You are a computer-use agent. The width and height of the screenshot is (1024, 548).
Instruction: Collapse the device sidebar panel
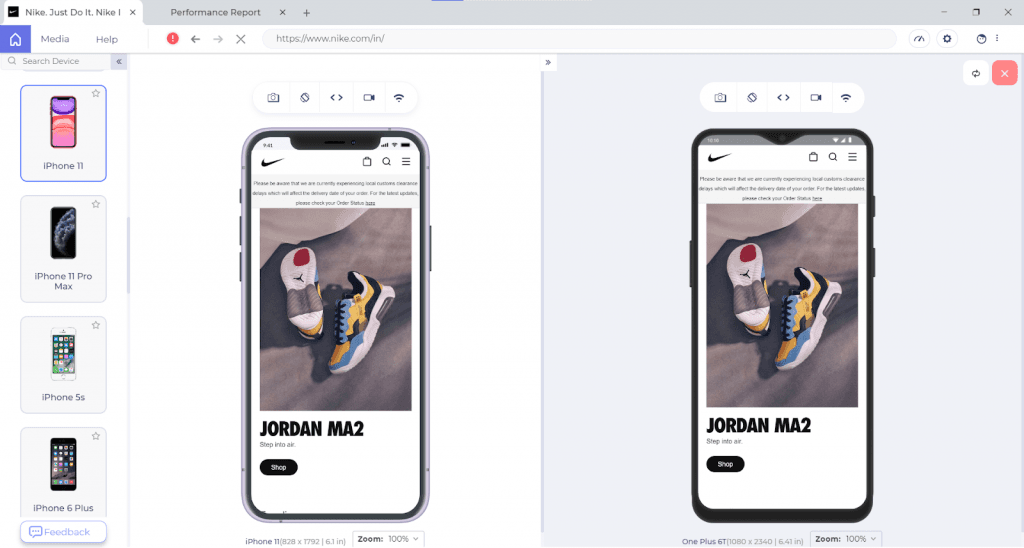coord(118,62)
